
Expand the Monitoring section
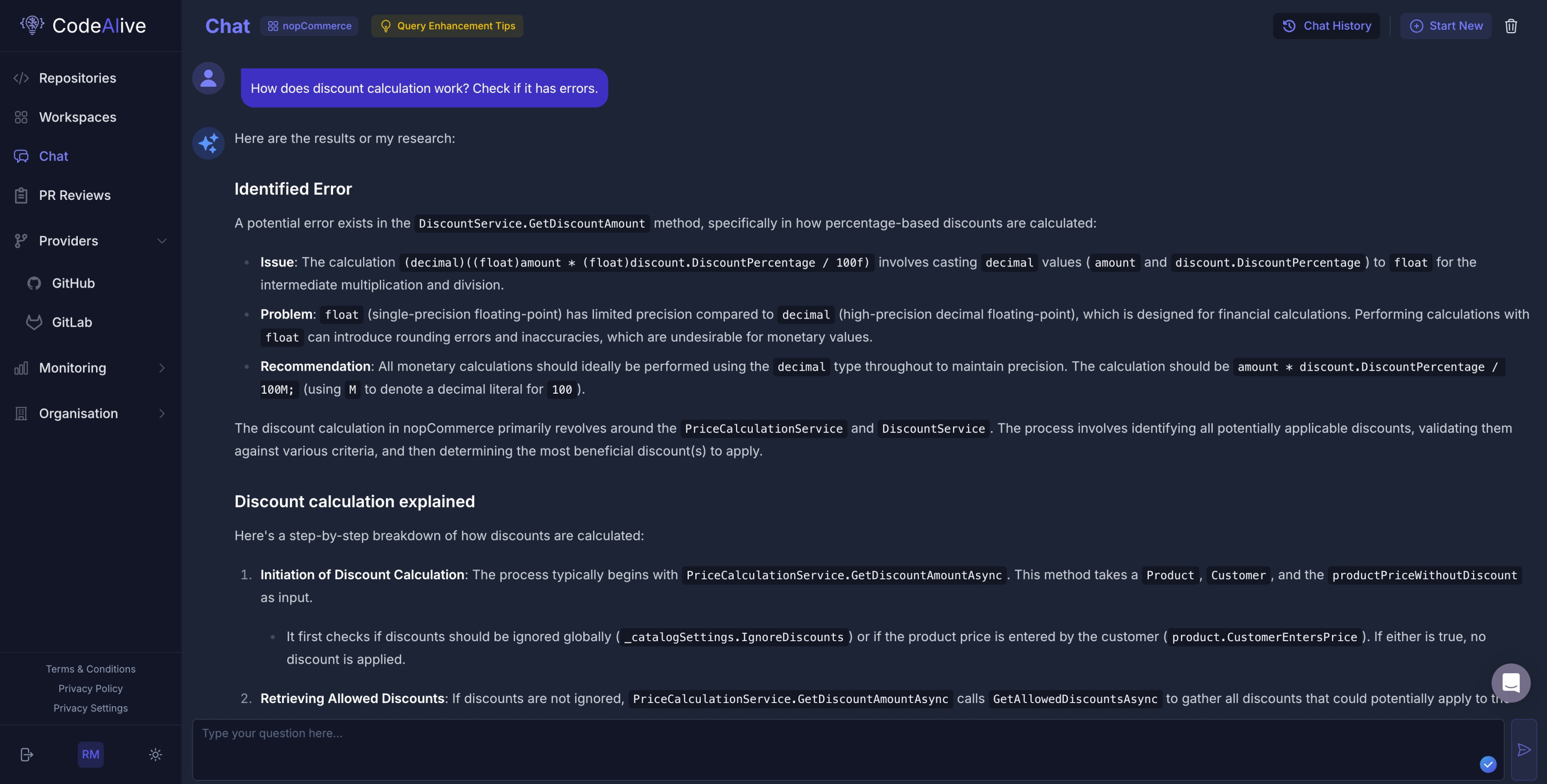pos(90,368)
